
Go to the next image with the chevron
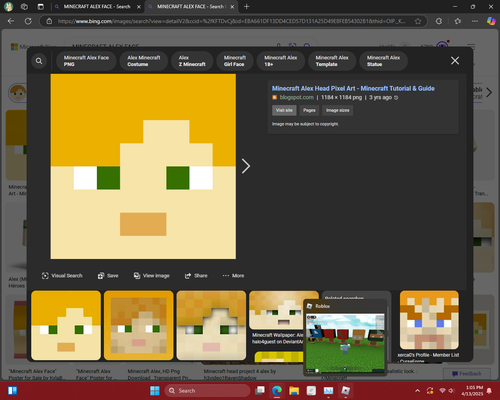click(246, 166)
